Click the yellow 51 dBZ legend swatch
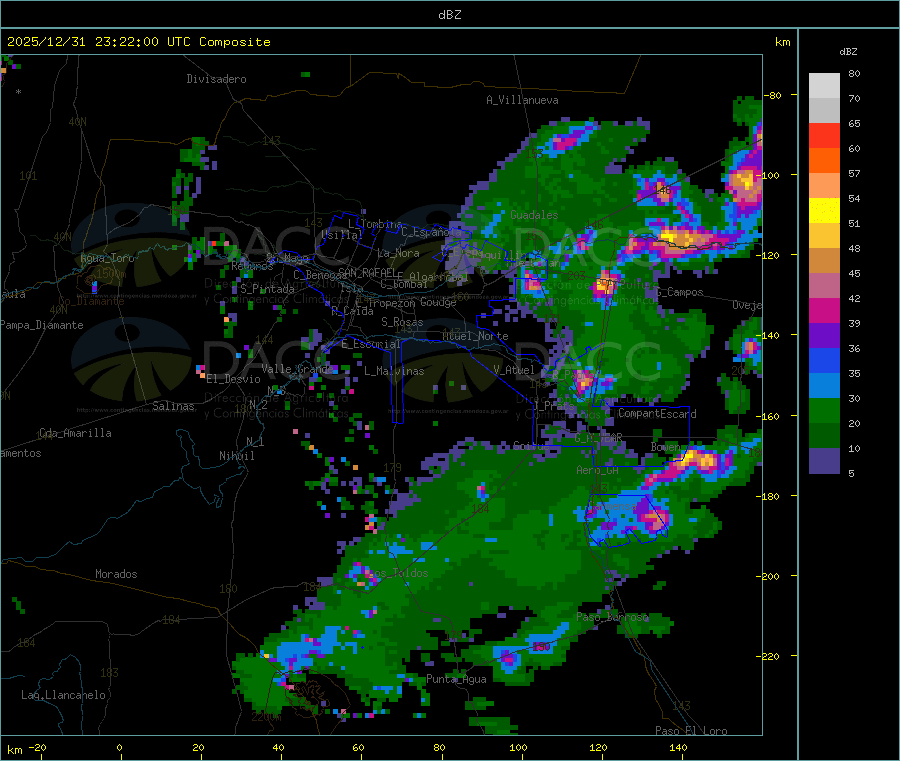 coord(824,211)
